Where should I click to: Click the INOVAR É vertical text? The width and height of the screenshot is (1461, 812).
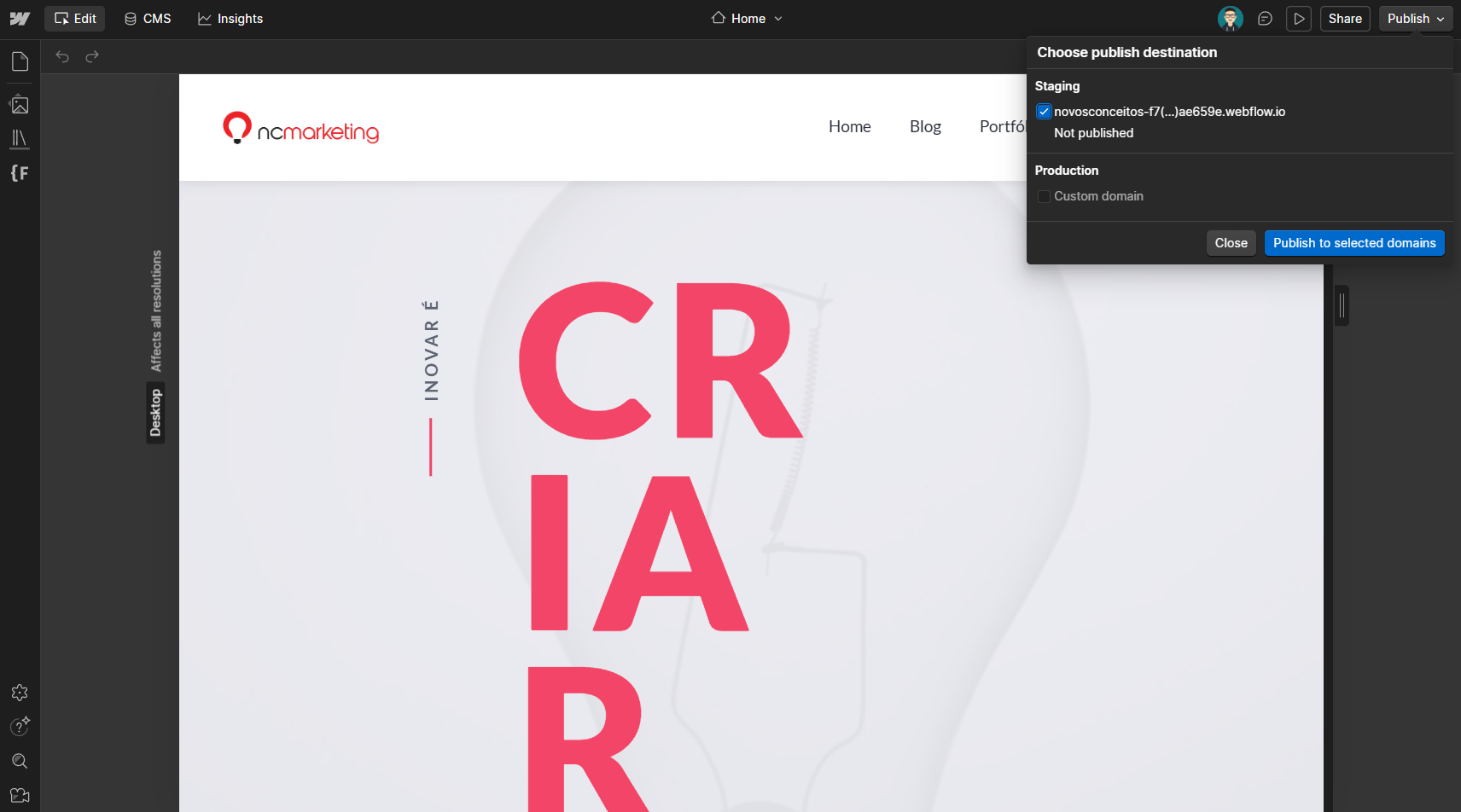coord(432,351)
